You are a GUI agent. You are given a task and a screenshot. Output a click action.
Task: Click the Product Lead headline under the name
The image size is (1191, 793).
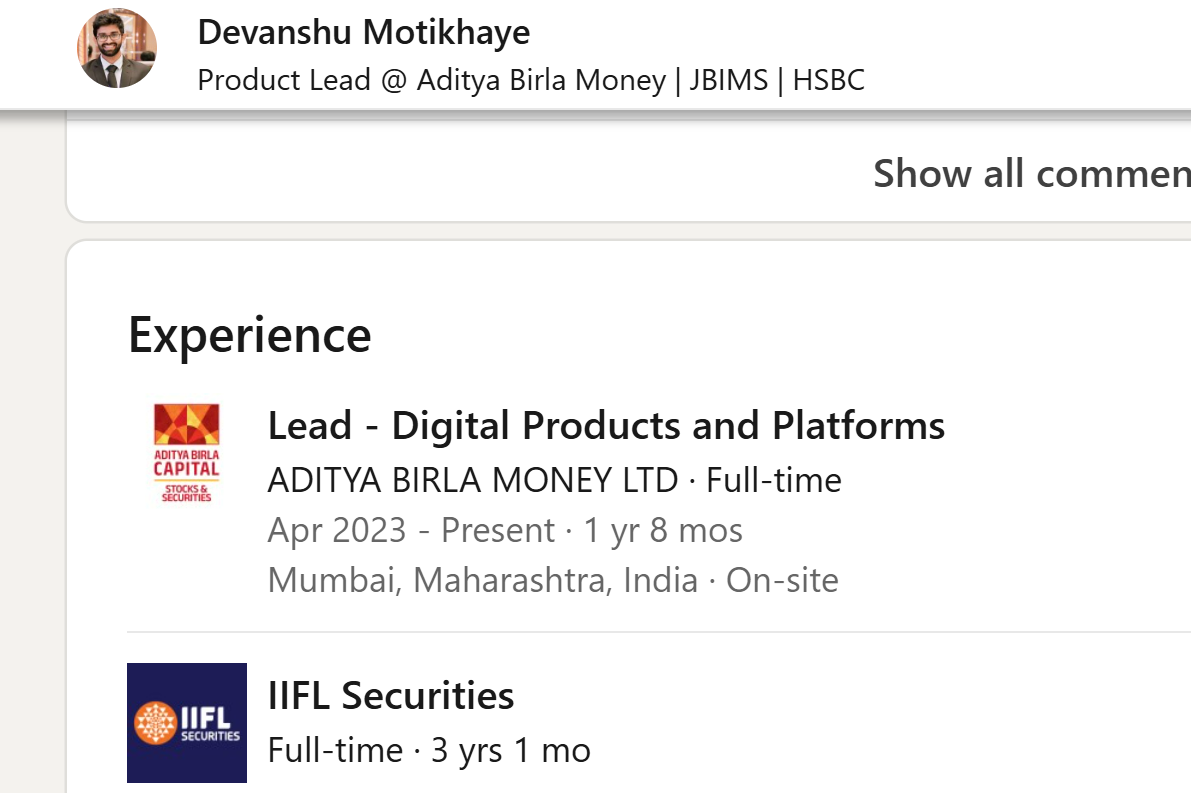pos(531,80)
